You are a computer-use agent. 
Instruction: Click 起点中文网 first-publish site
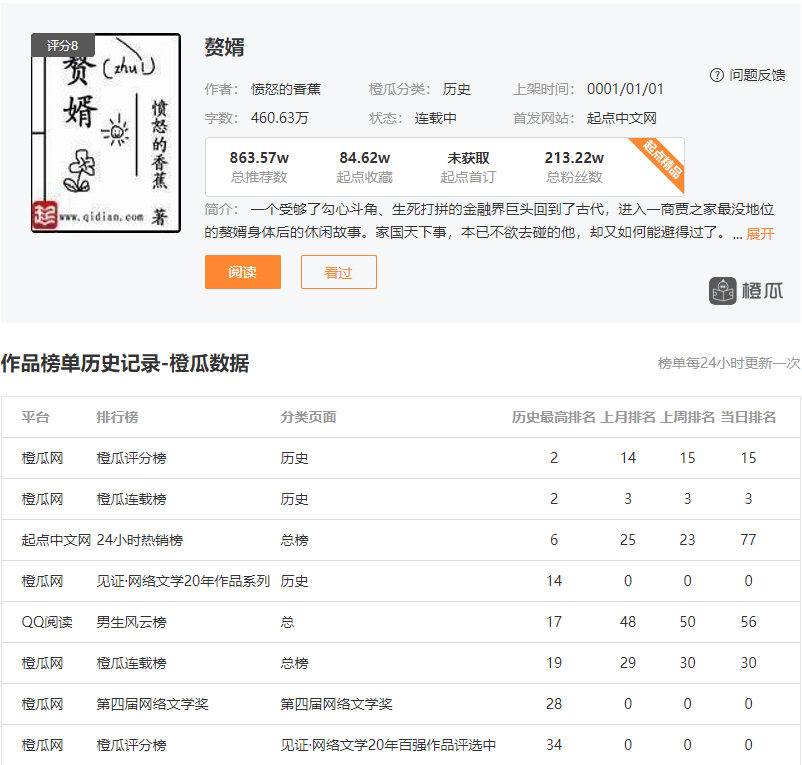pos(621,118)
